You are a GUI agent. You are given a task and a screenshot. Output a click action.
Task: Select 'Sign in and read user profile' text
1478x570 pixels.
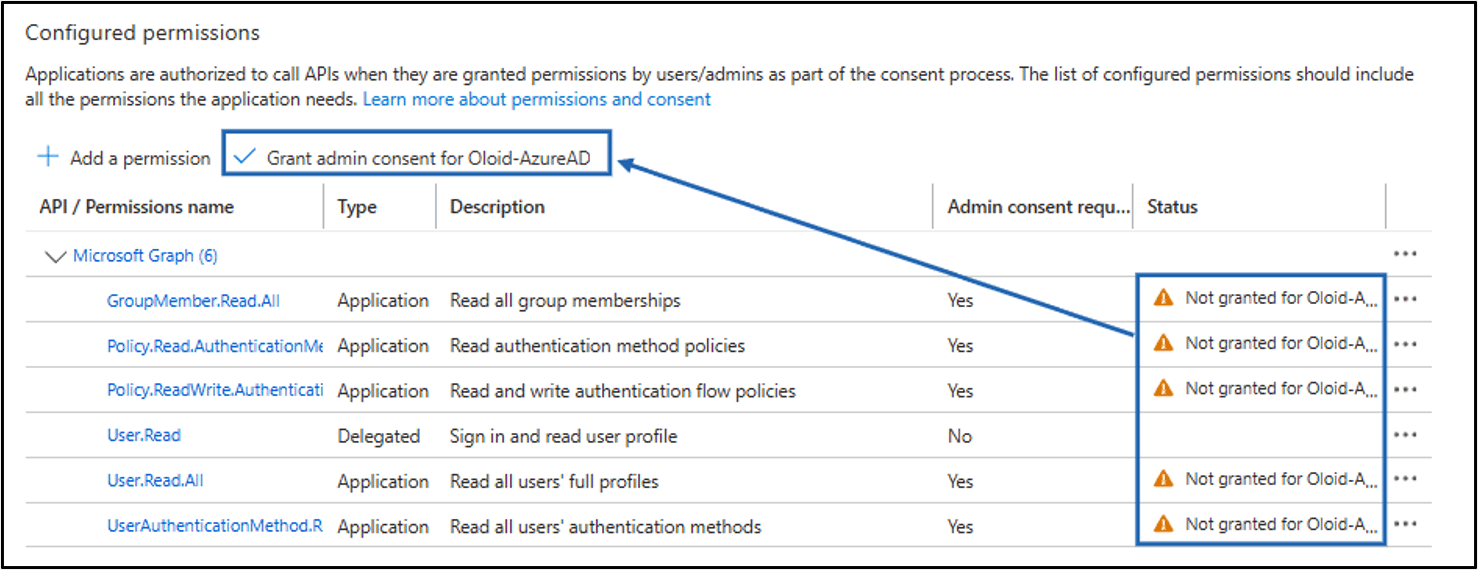(x=564, y=436)
